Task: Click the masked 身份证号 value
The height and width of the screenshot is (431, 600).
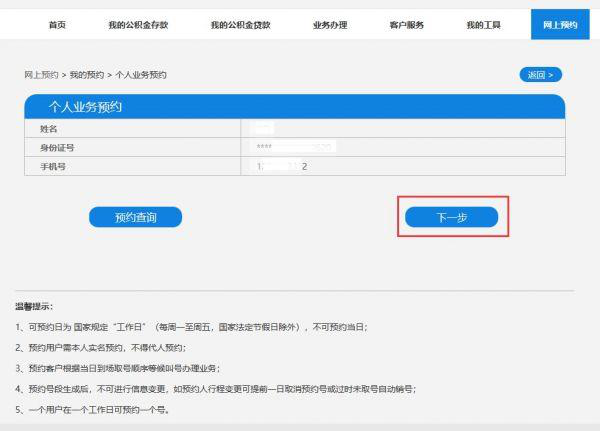Action: [x=294, y=147]
